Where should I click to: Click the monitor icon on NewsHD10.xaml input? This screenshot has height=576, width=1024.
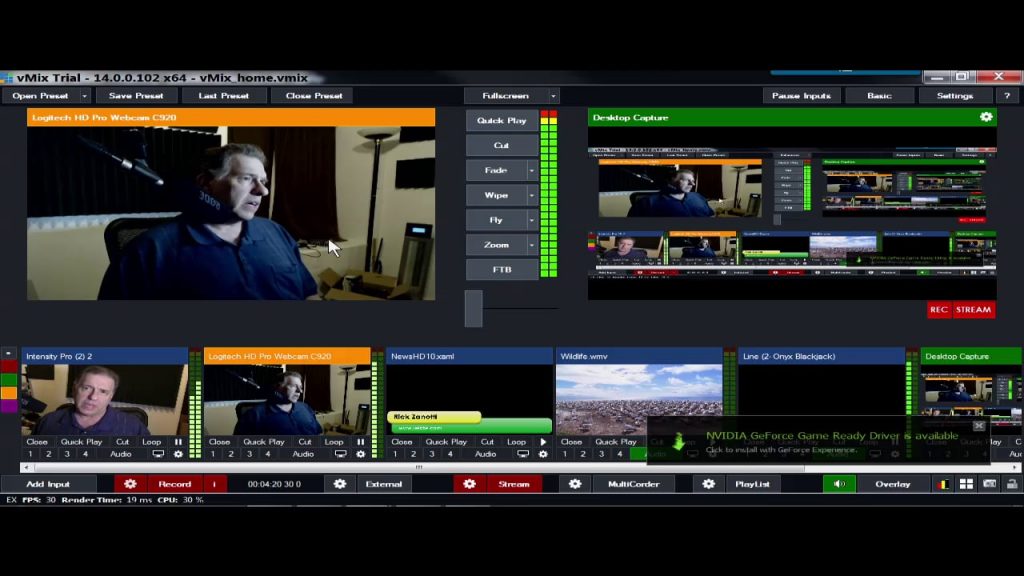click(x=522, y=454)
